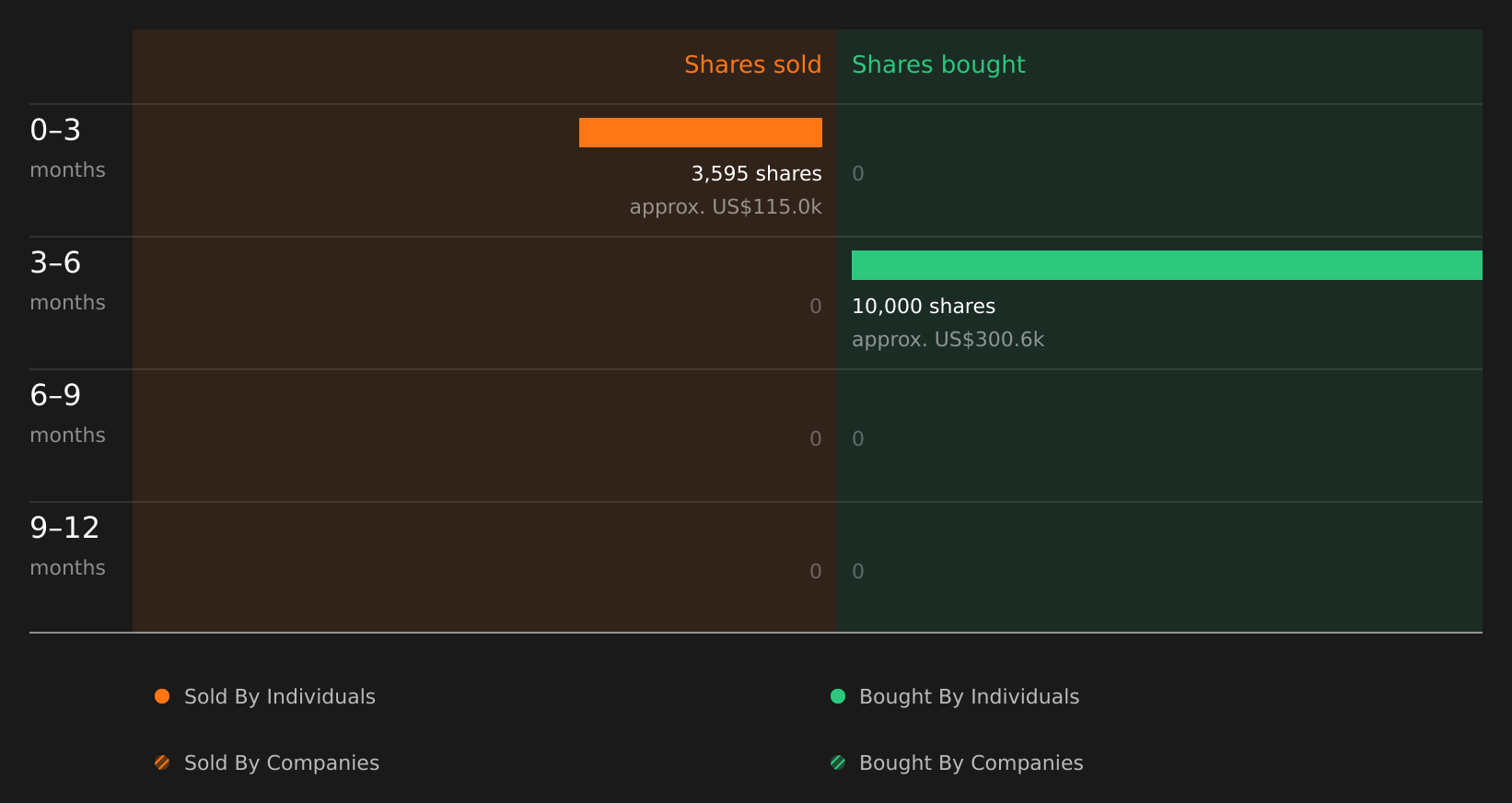Select the Sold By Companies legend label
Screen dimensions: 1512x803
click(x=282, y=763)
